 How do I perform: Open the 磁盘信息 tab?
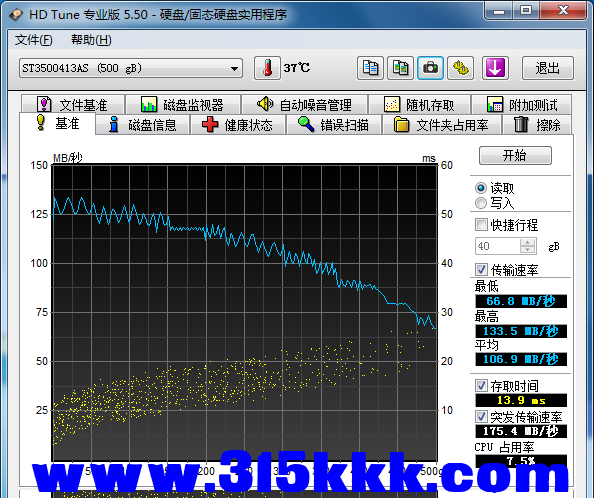142,125
